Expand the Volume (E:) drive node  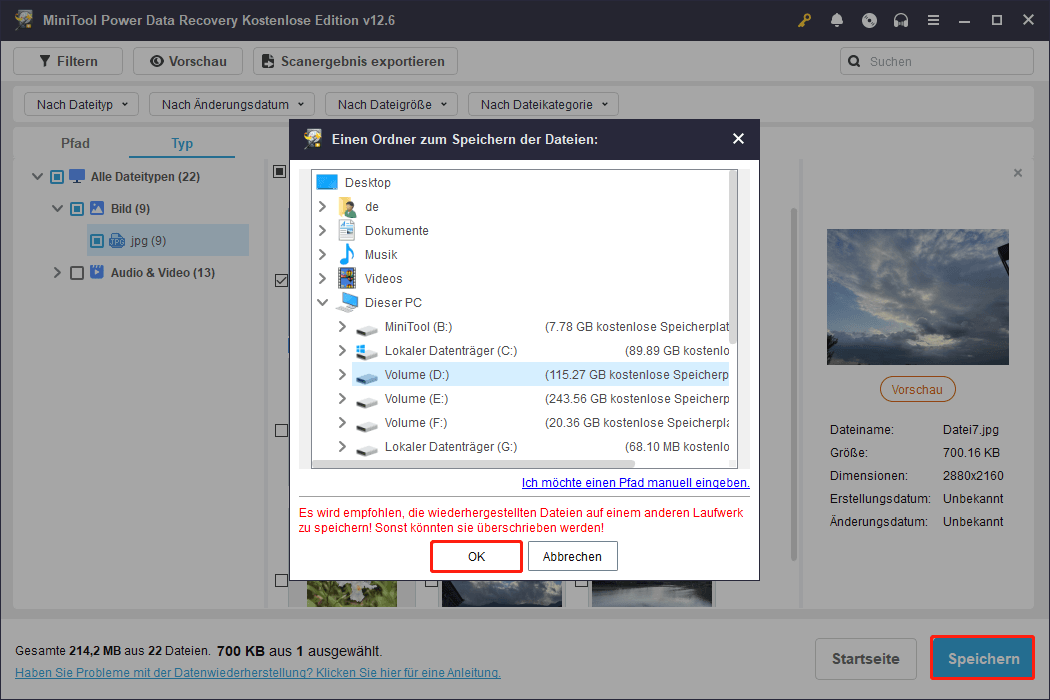point(342,399)
